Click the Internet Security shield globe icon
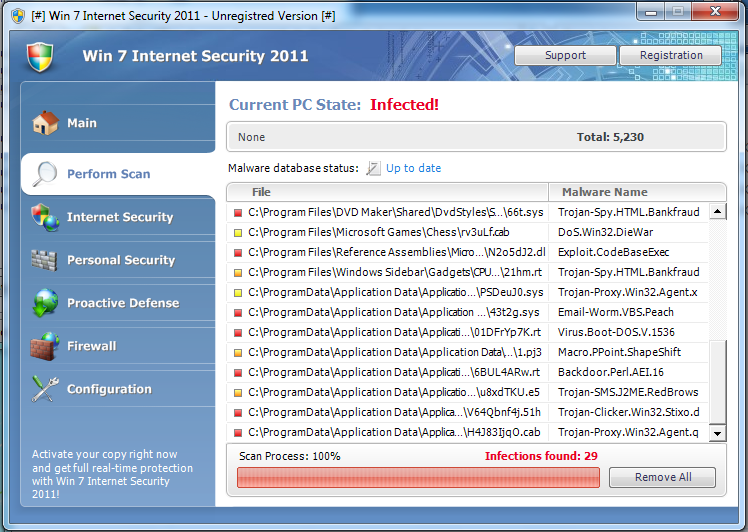 point(45,217)
